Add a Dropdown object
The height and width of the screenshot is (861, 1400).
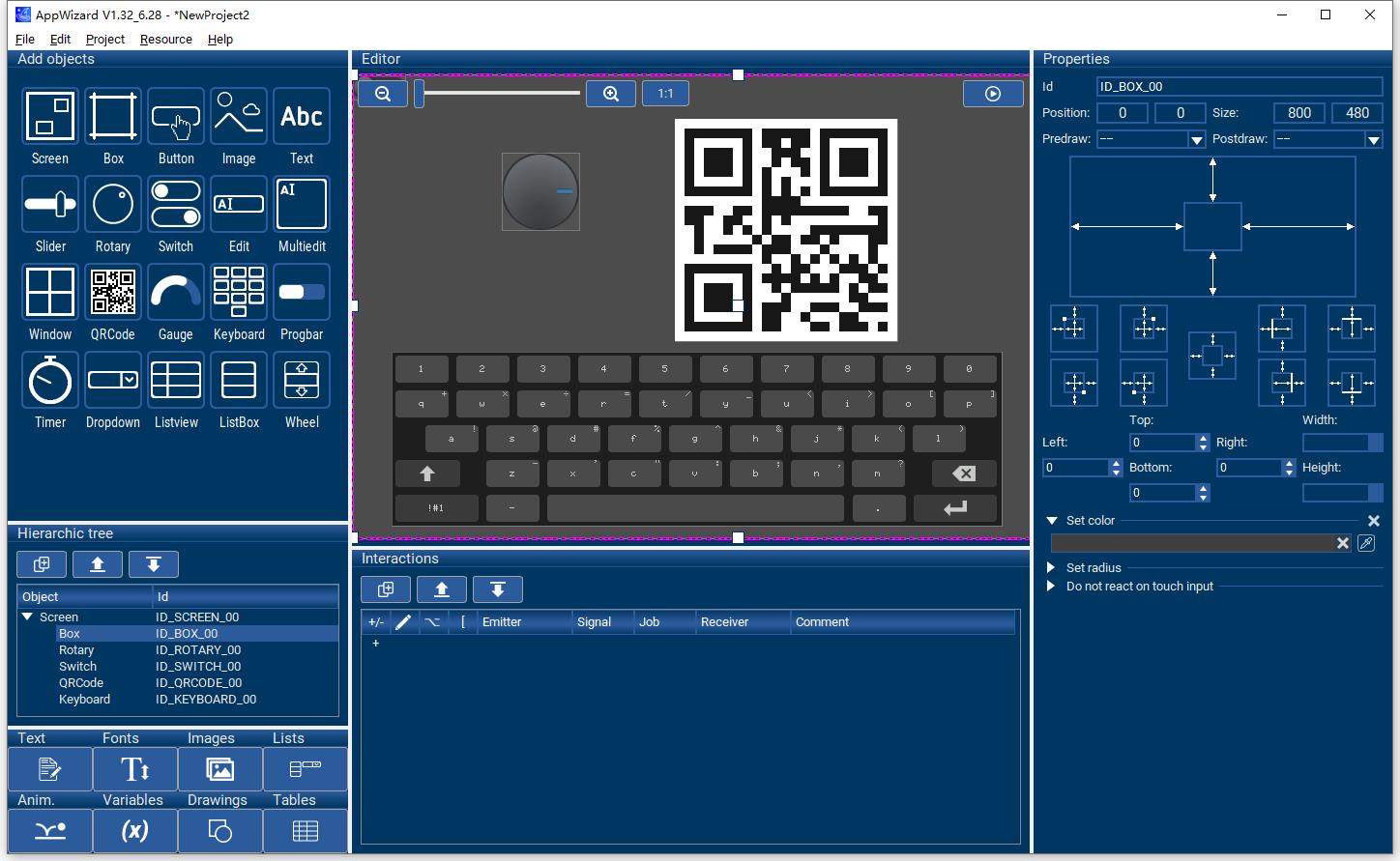point(113,381)
